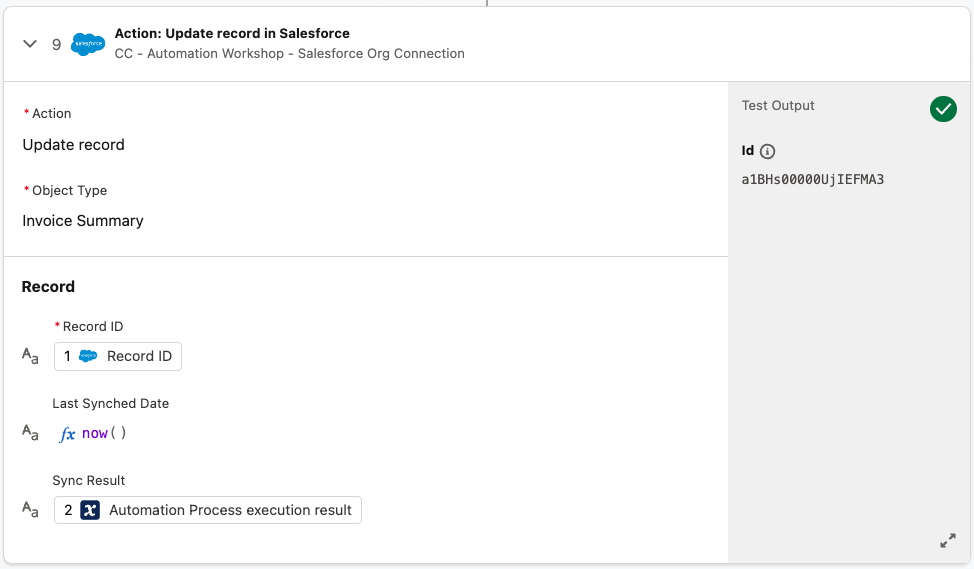Click the X icon in Sync Result pill

pos(90,510)
